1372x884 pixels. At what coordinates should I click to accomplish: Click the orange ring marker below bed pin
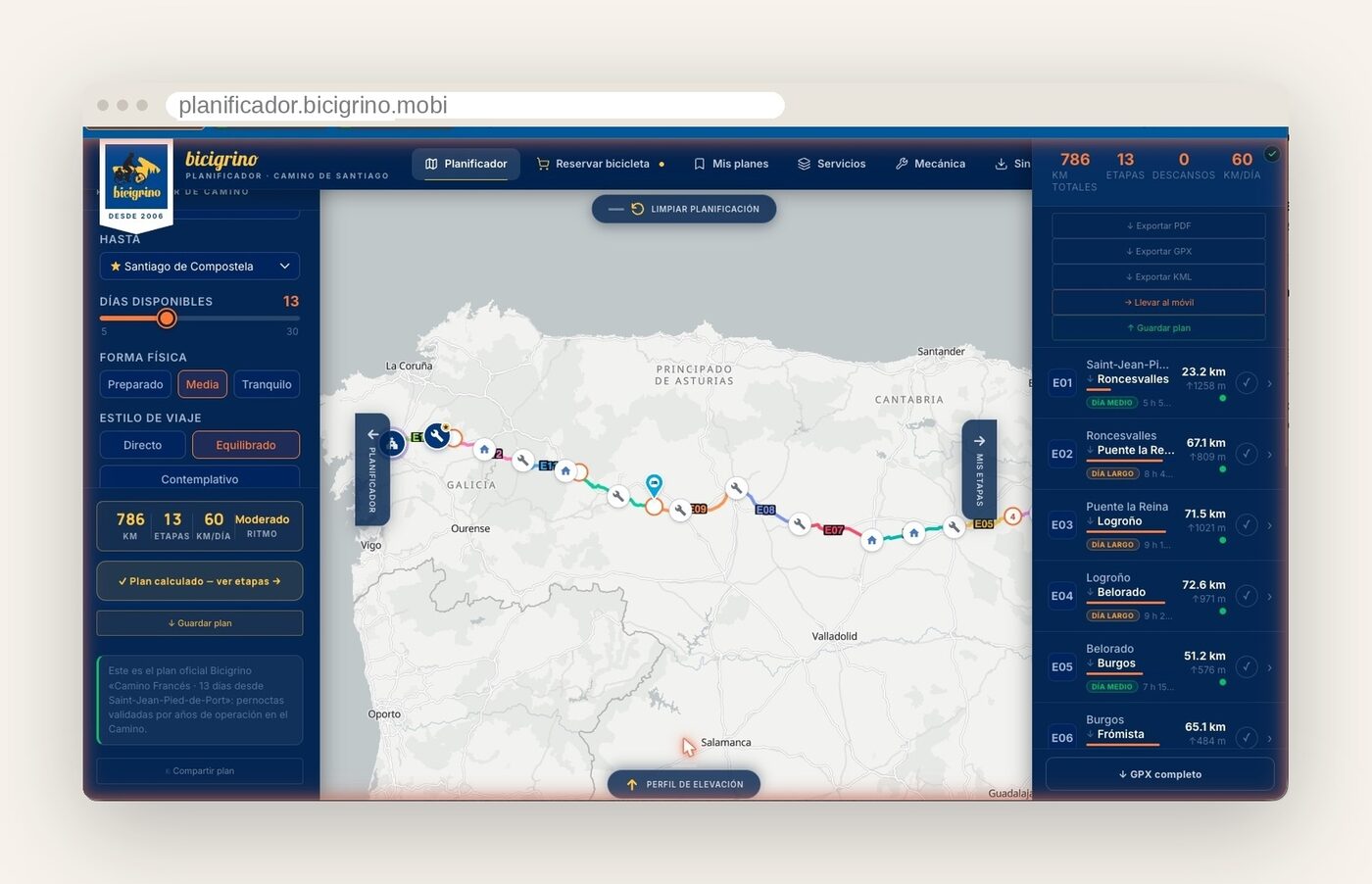pos(654,507)
